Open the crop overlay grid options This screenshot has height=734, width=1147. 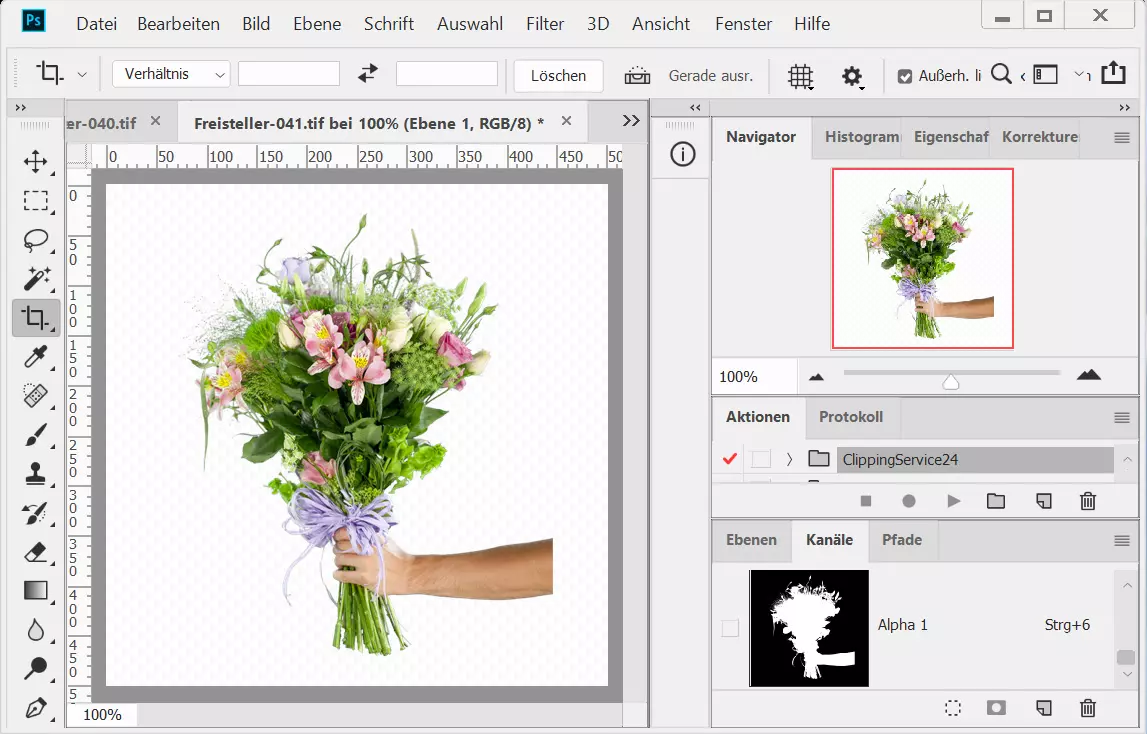[800, 76]
